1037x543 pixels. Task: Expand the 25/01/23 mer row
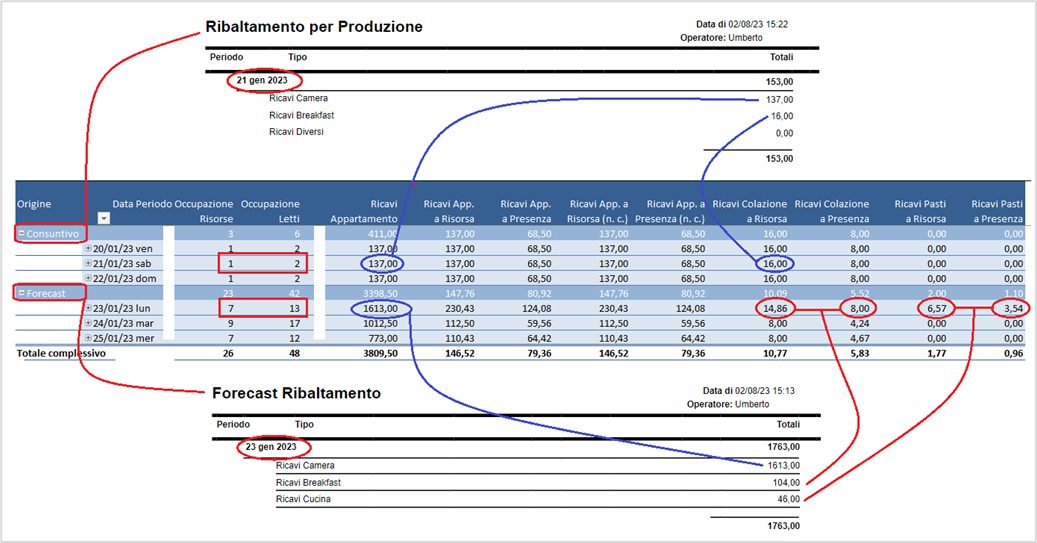click(x=88, y=338)
